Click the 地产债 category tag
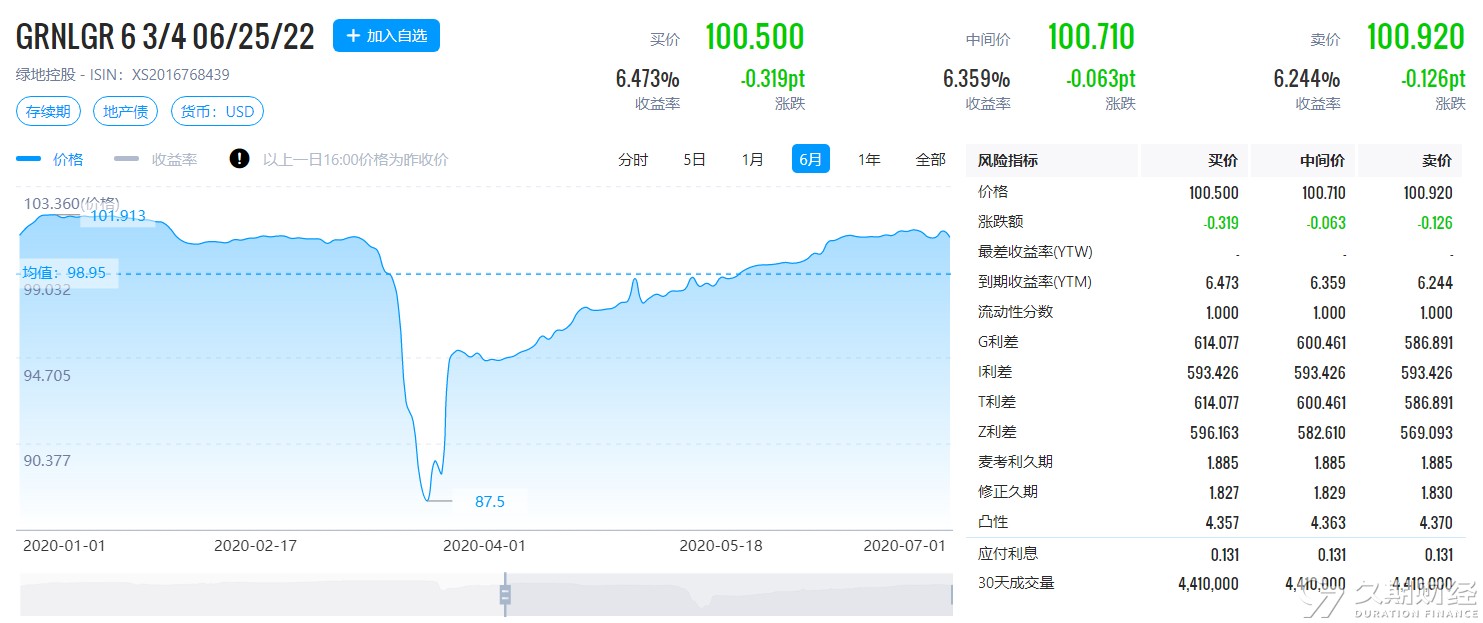This screenshot has width=1483, height=623. pyautogui.click(x=125, y=111)
